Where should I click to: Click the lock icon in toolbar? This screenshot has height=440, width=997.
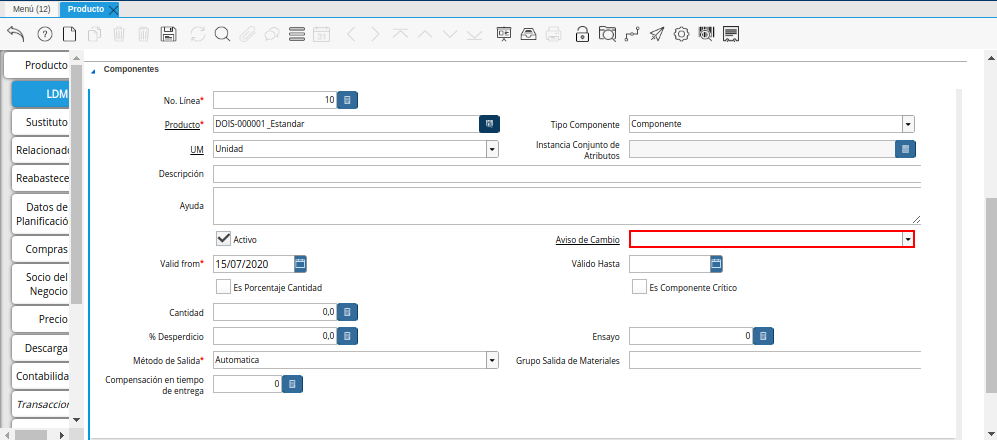point(582,34)
